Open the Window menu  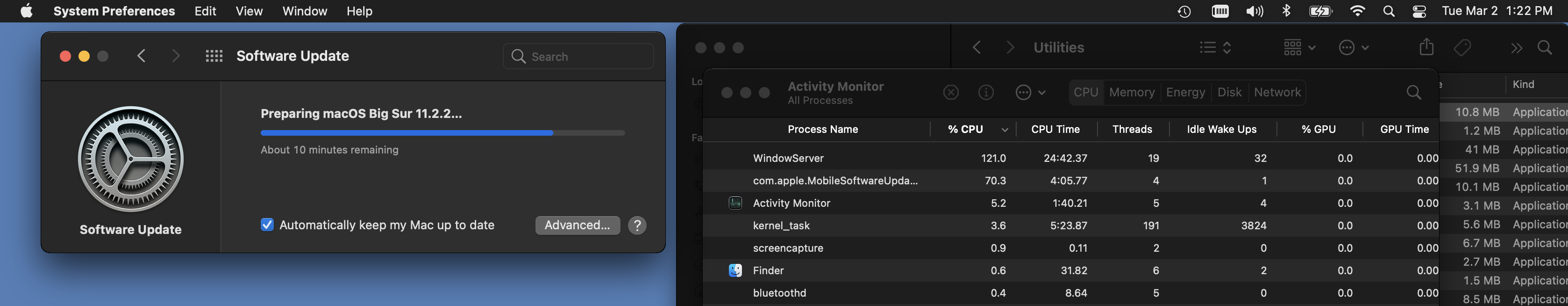(304, 11)
